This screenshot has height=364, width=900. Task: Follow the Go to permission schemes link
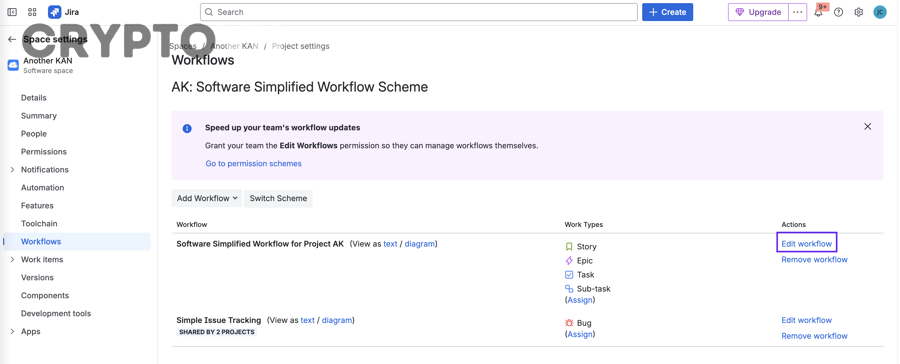254,164
